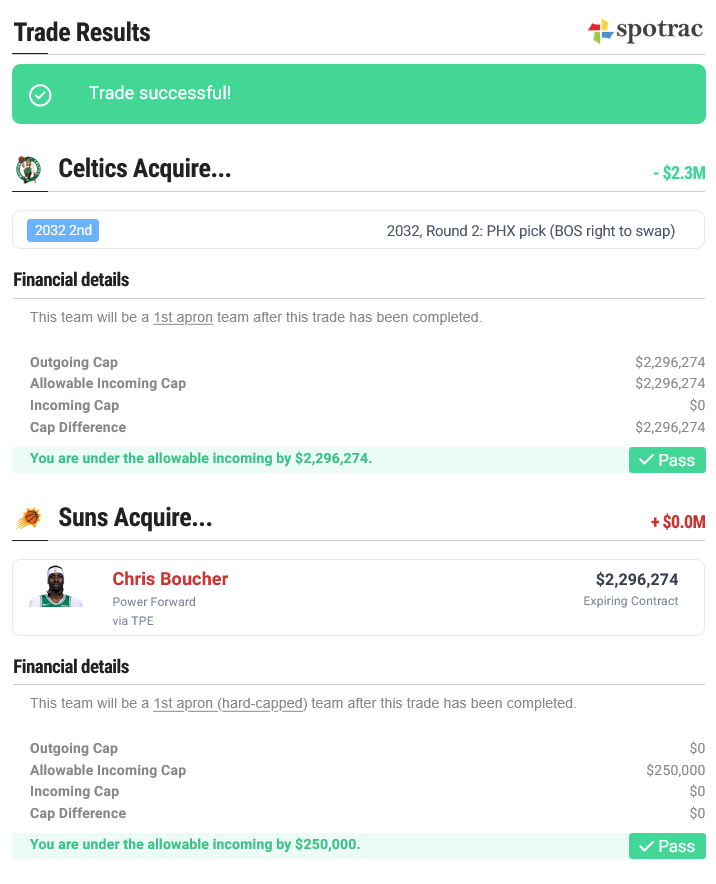Open the 1st apron link under Celtics
Viewport: 716px width, 884px height.
183,317
